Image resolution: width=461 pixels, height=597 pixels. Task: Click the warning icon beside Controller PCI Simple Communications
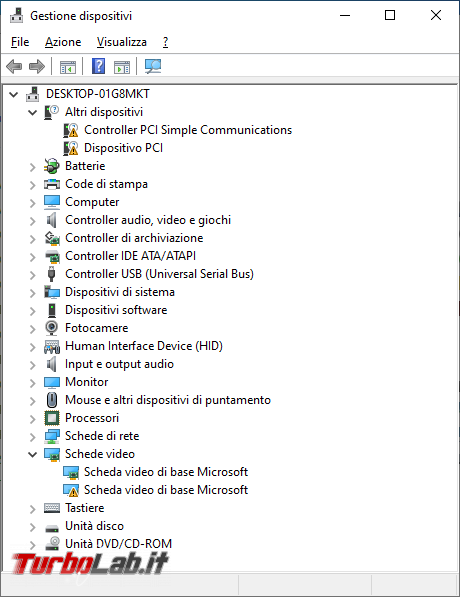coord(71,130)
